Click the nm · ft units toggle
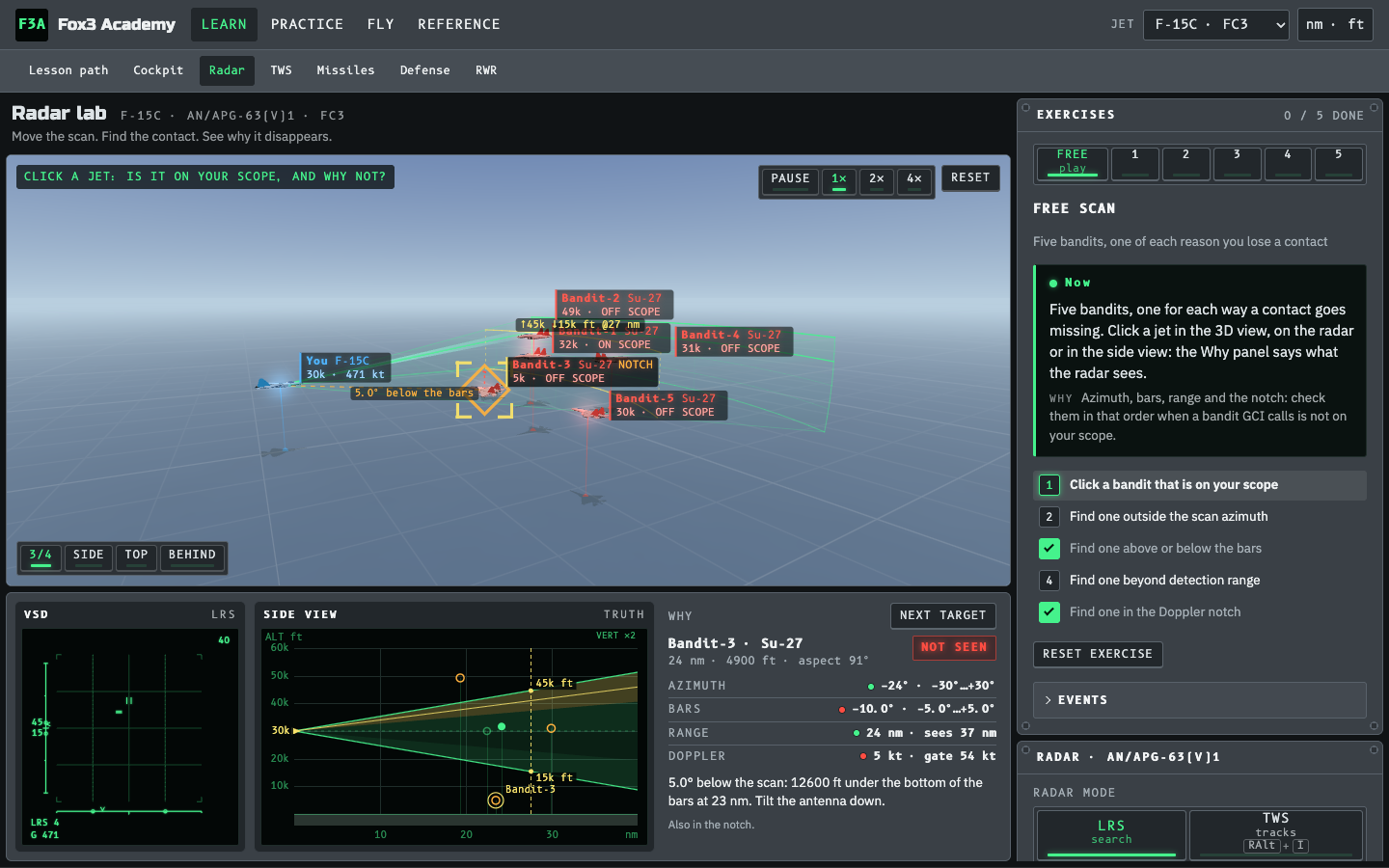 1336,25
